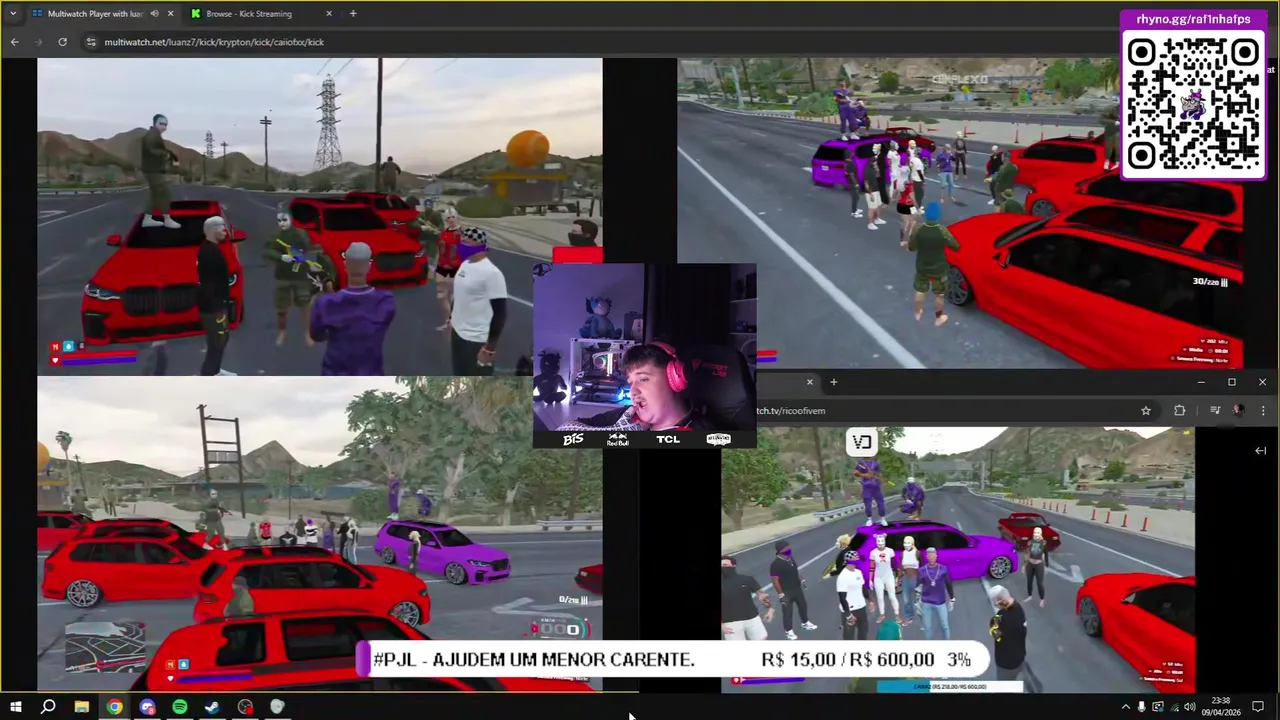
Task: Click the minimap in bottom-left stream
Action: click(x=105, y=646)
